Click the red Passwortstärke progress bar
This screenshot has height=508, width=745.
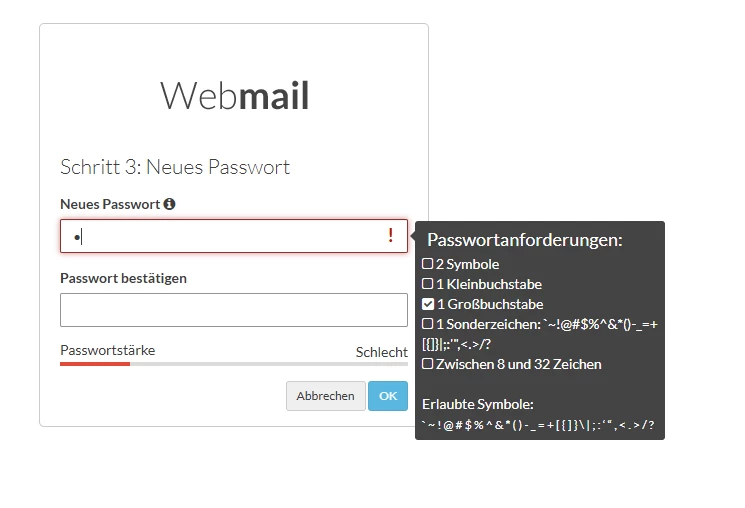point(95,364)
